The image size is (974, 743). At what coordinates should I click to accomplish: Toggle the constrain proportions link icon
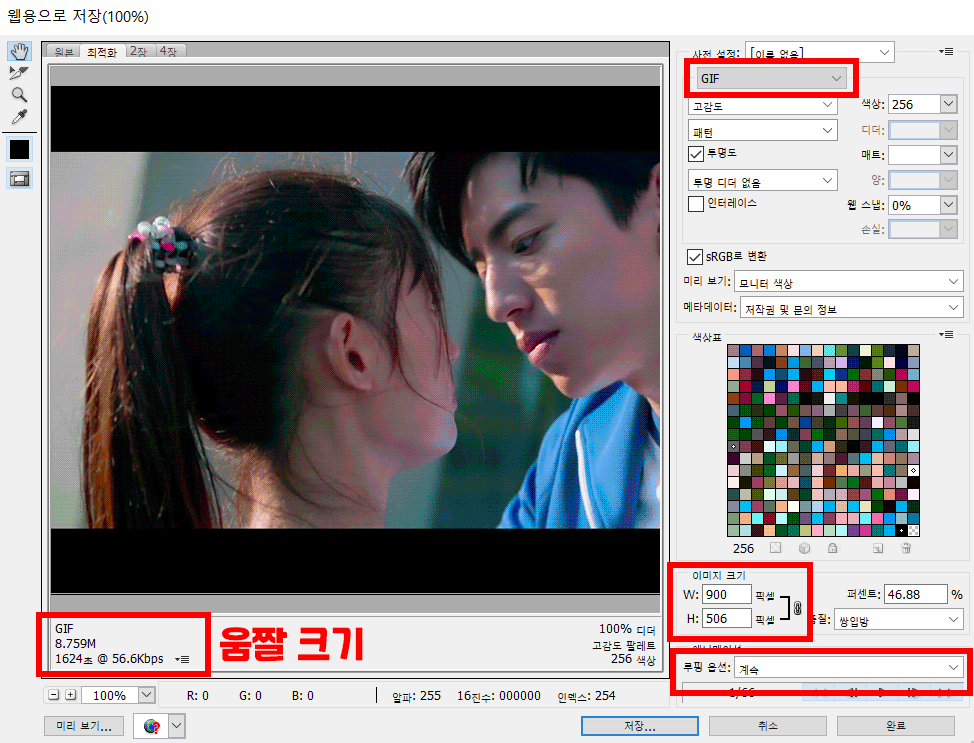click(x=798, y=608)
